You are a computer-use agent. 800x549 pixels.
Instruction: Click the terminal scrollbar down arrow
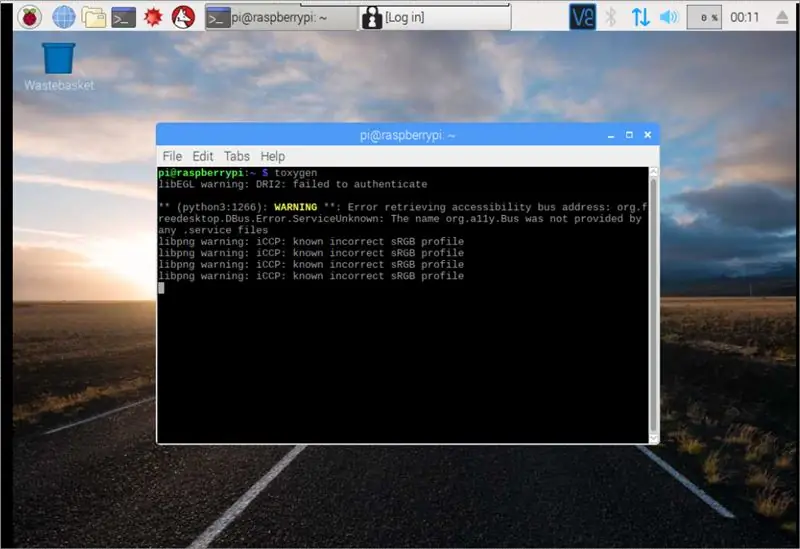[x=654, y=438]
